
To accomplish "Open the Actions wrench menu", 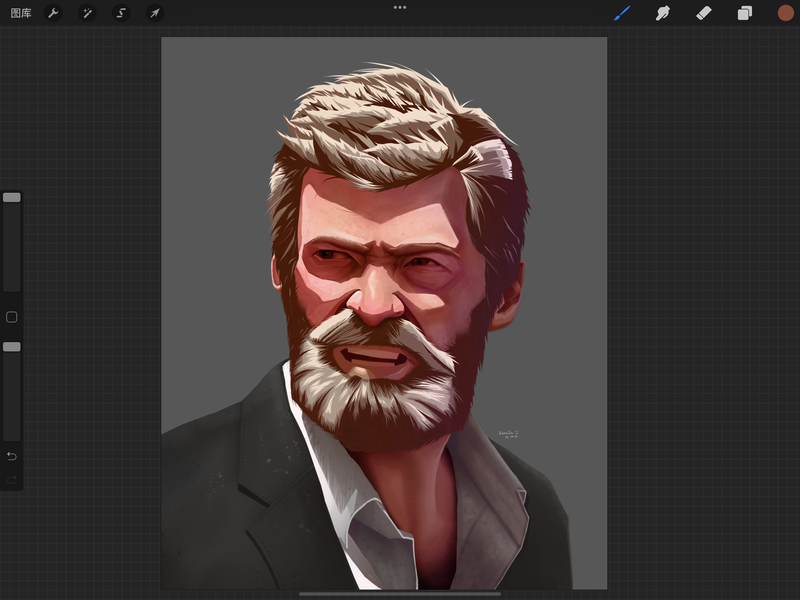I will point(53,13).
